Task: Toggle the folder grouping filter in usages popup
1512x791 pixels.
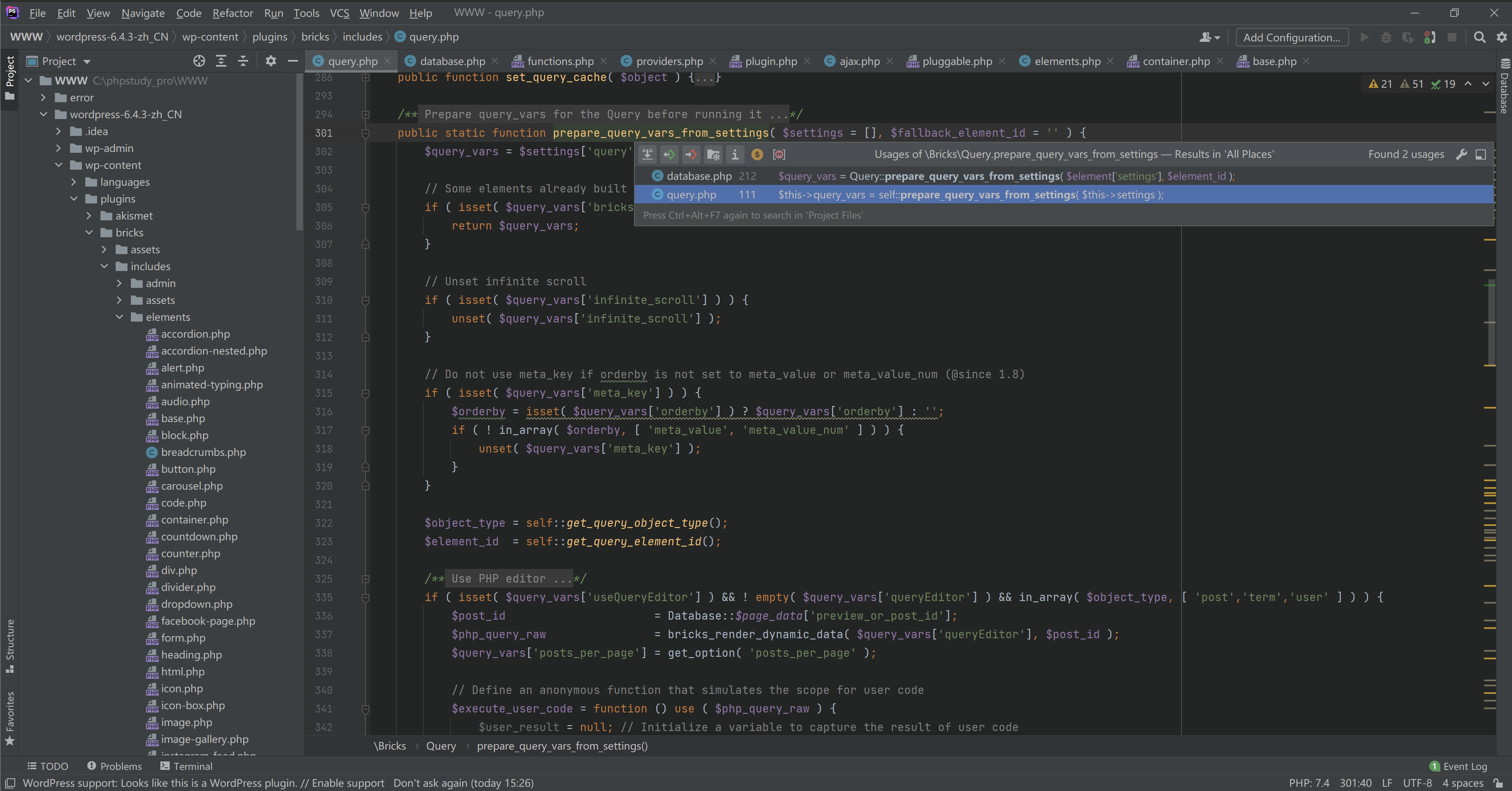Action: click(x=713, y=154)
